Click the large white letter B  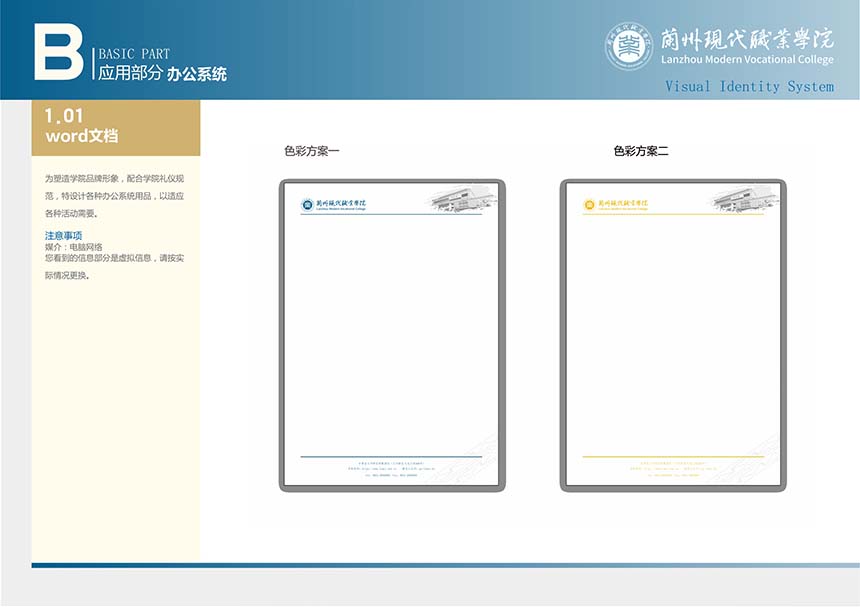(x=58, y=51)
